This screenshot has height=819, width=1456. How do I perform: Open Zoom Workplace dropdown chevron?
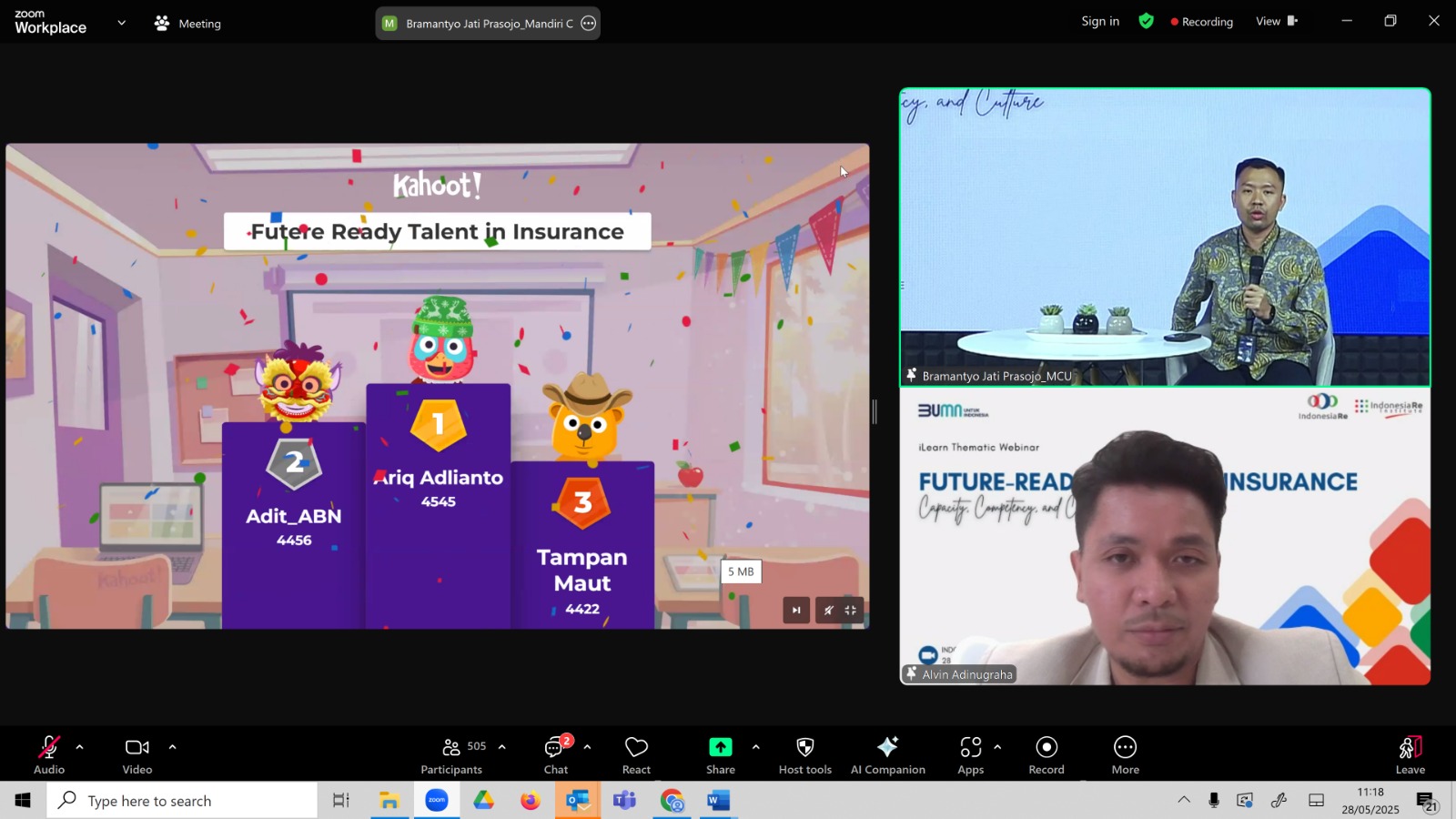click(121, 23)
